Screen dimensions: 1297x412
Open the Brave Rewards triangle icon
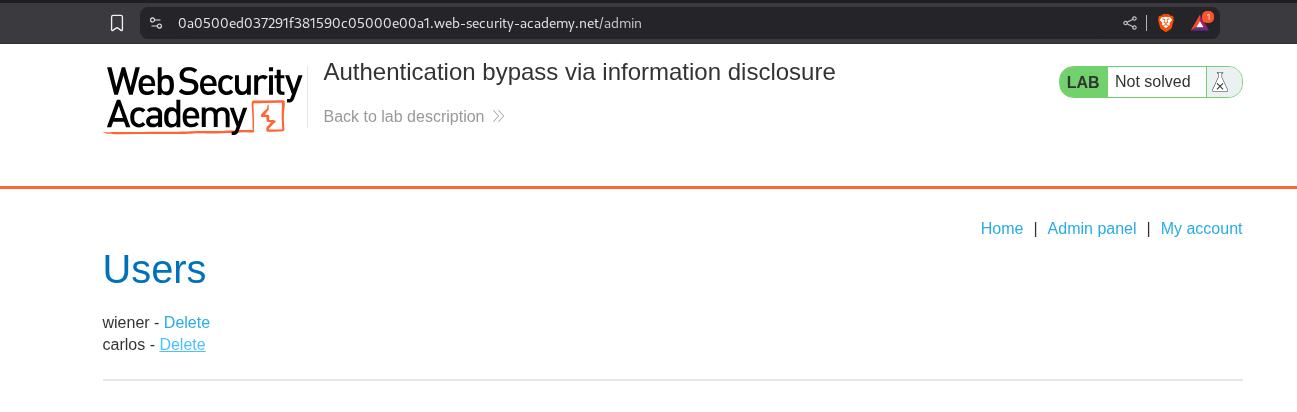click(1199, 23)
